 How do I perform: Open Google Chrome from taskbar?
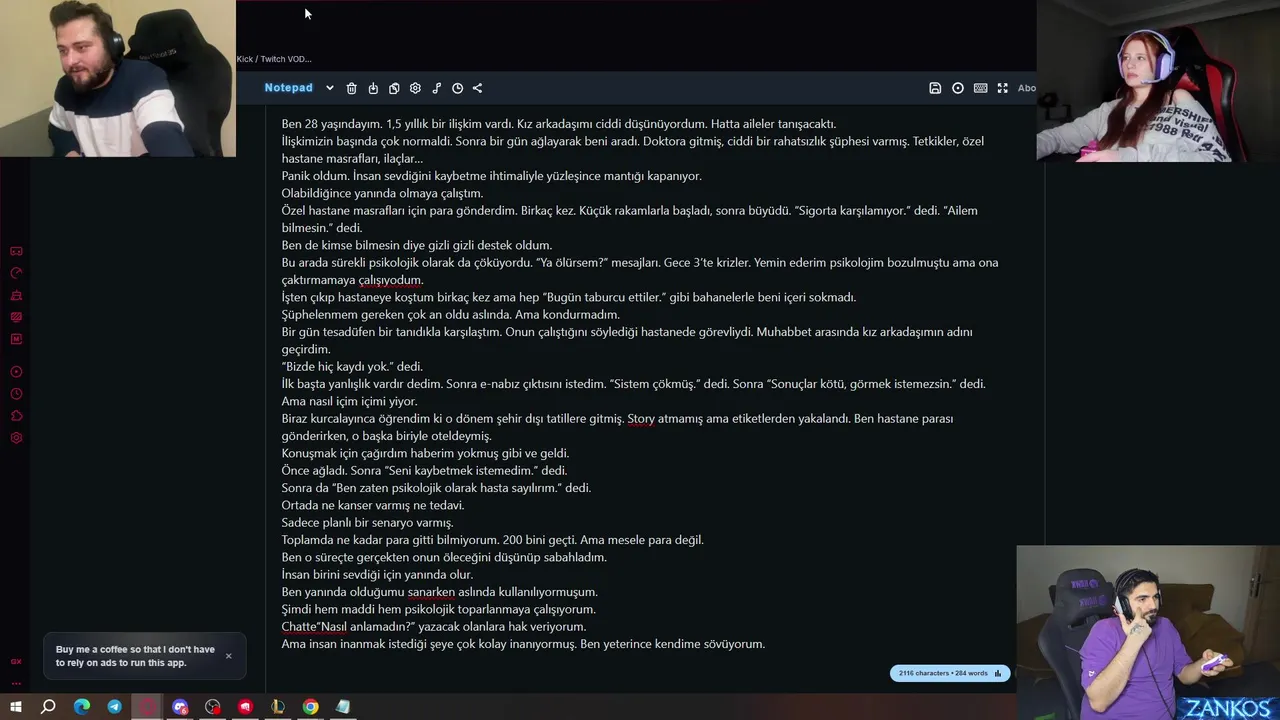tap(311, 707)
